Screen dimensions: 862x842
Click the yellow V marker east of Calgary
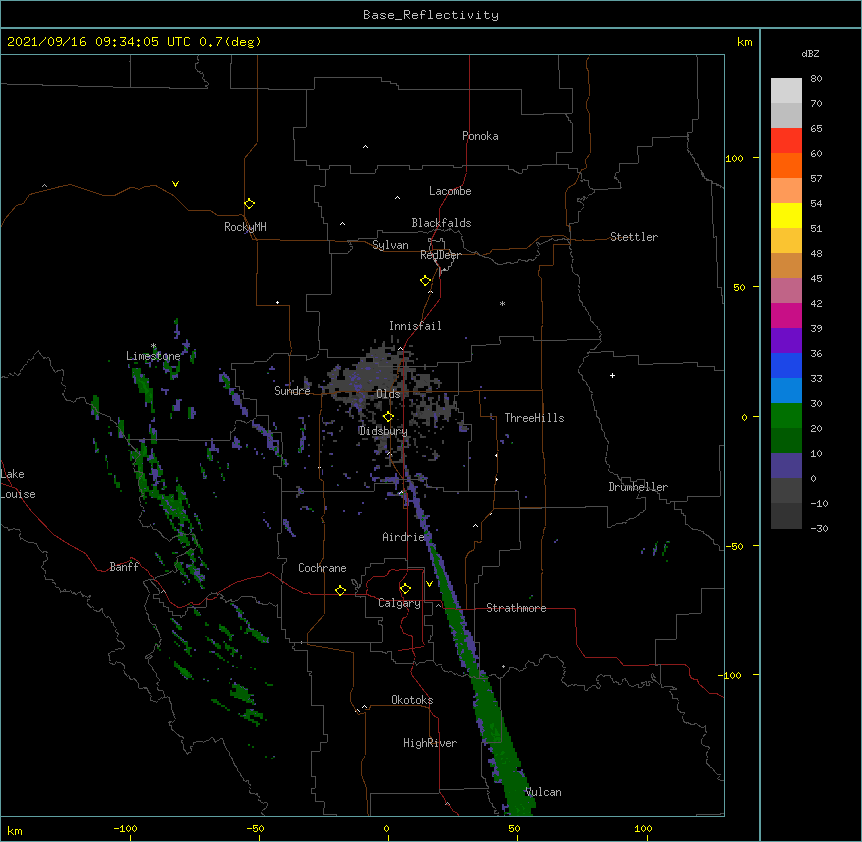[x=429, y=584]
